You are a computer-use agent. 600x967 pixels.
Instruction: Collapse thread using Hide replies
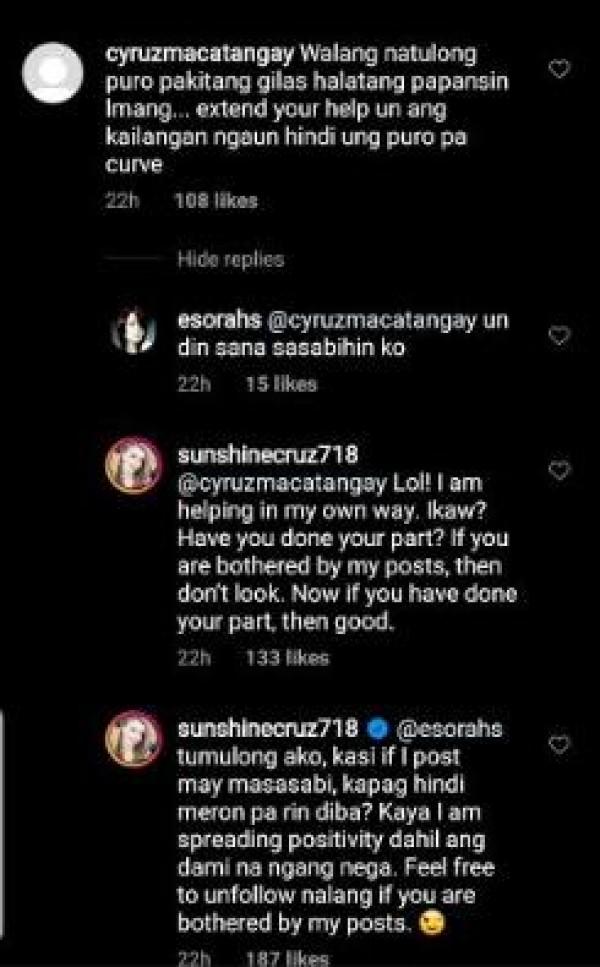[x=230, y=259]
